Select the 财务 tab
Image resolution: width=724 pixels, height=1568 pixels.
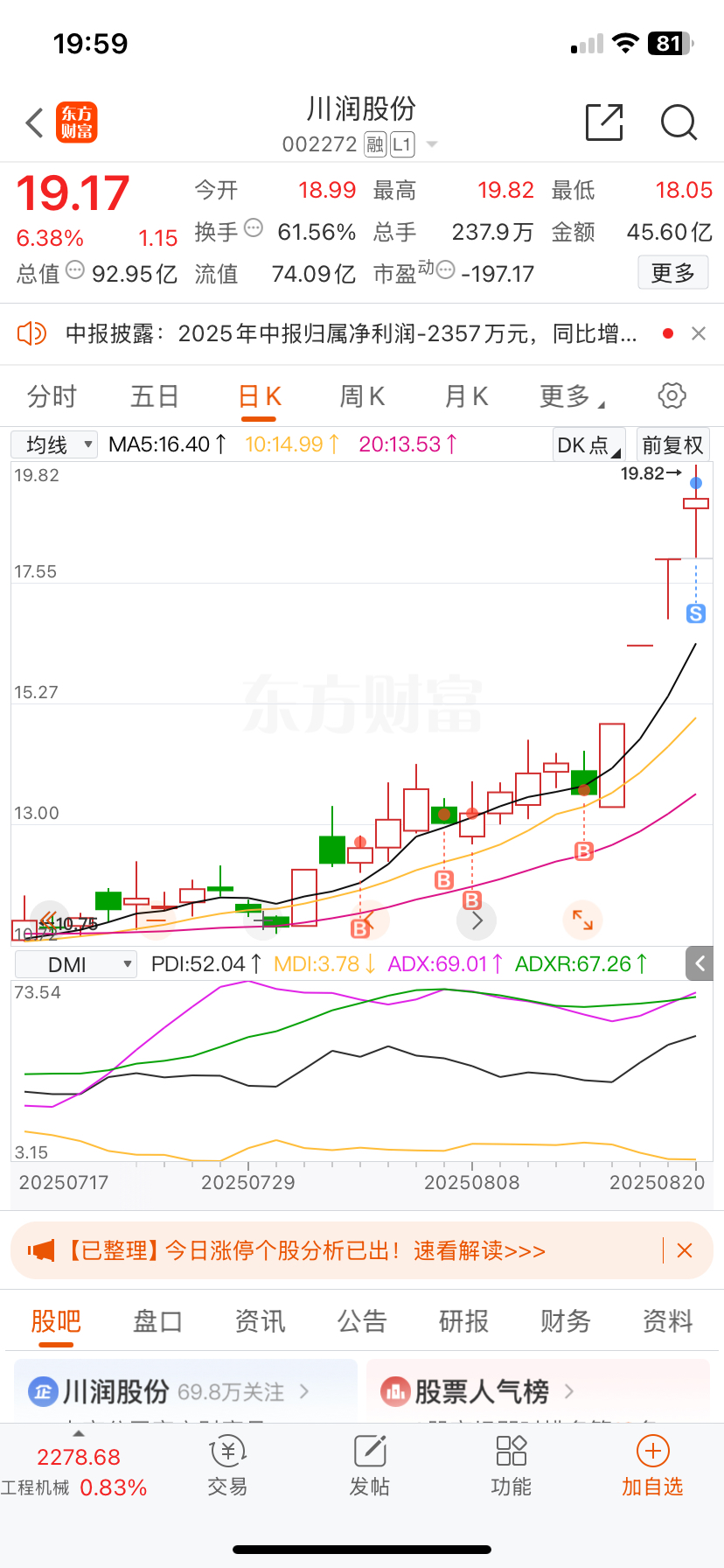[x=566, y=1321]
